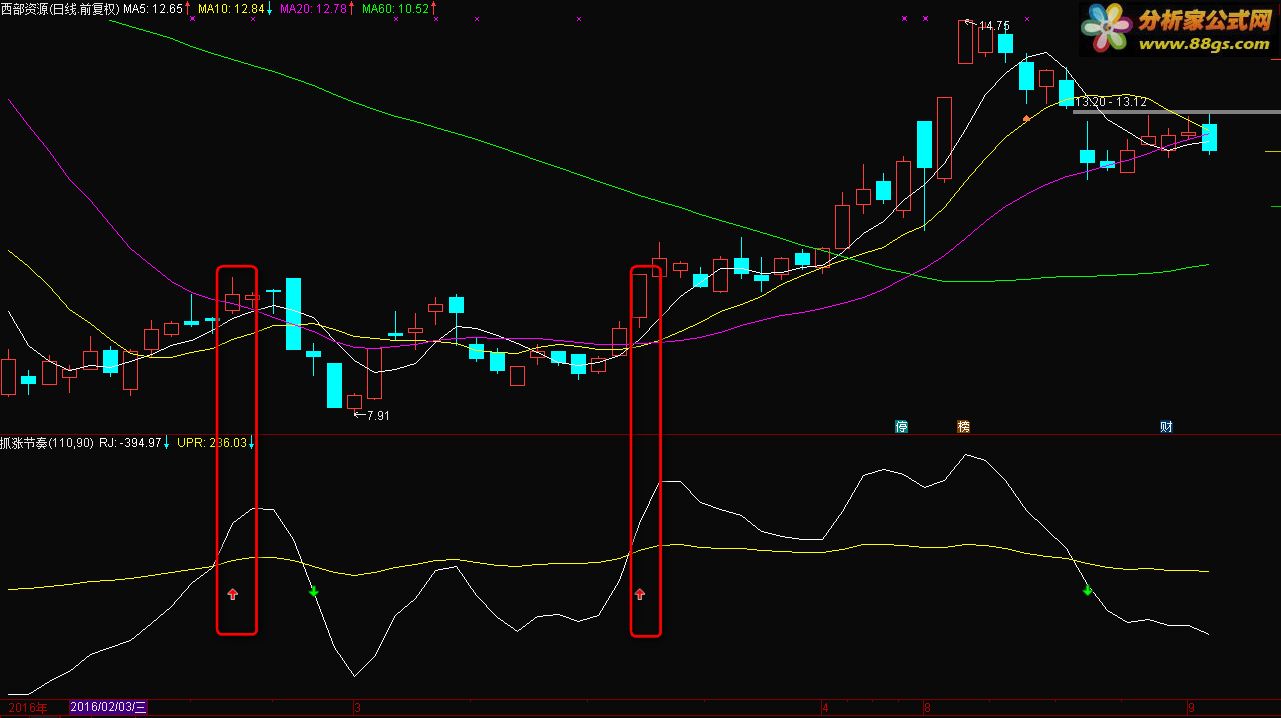1281x718 pixels.
Task: Click the month 4 tick on time axis
Action: [825, 707]
